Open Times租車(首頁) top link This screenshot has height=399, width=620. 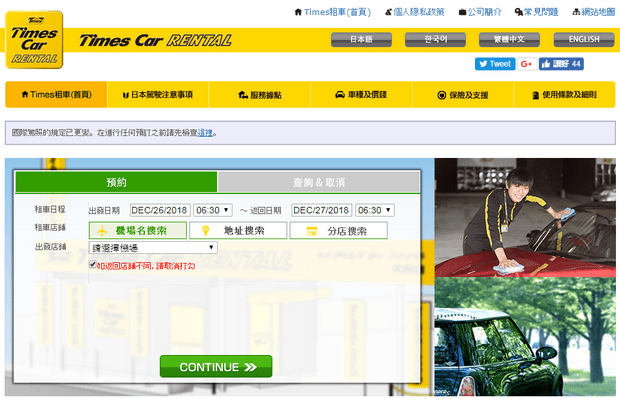333,12
